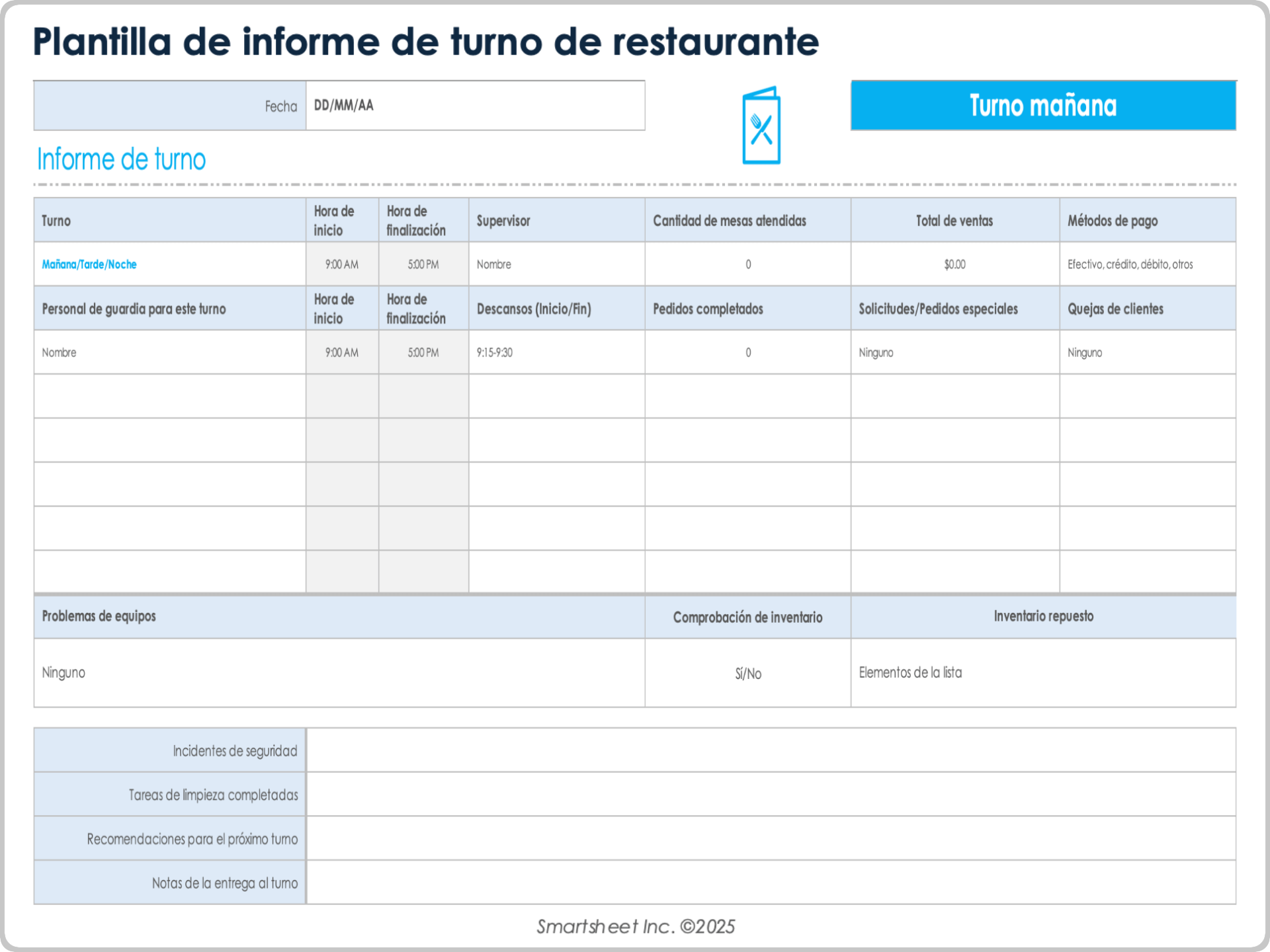The image size is (1270, 952).
Task: Click Recomendaciones para el próximo turno input field
Action: (x=771, y=838)
